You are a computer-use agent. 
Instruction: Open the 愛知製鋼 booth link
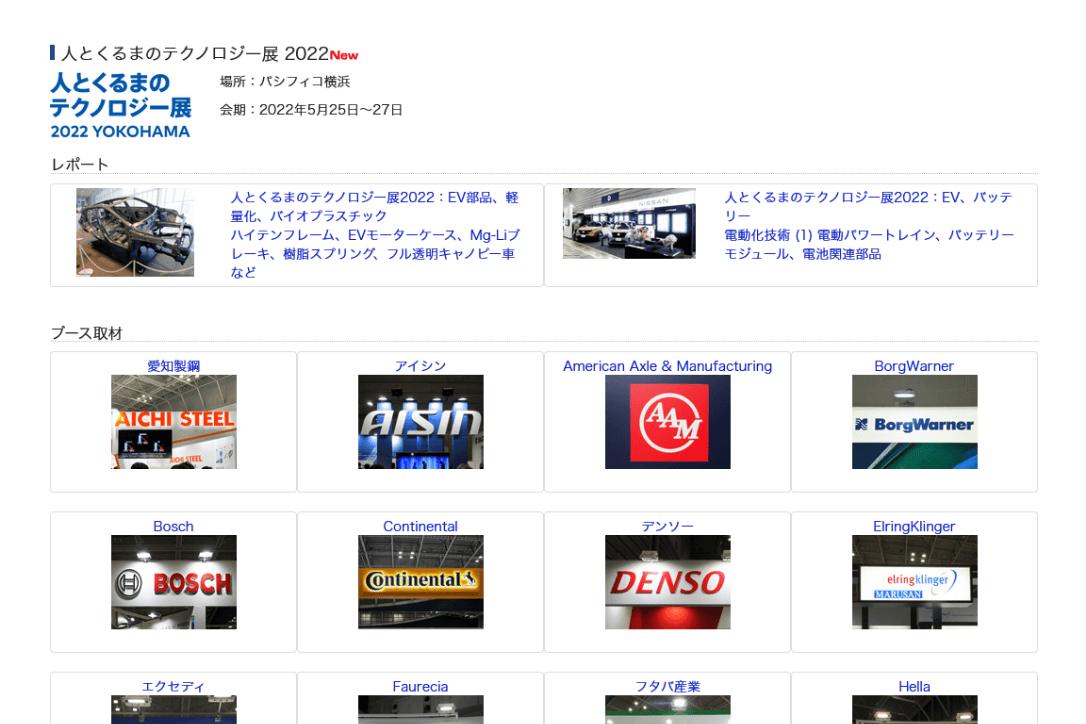173,366
